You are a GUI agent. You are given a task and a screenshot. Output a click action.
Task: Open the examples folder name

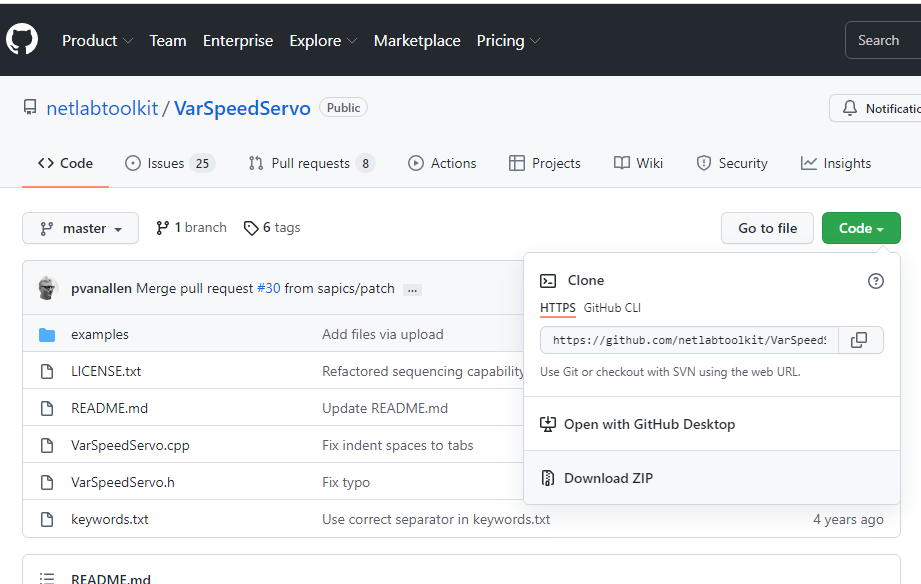coord(100,334)
